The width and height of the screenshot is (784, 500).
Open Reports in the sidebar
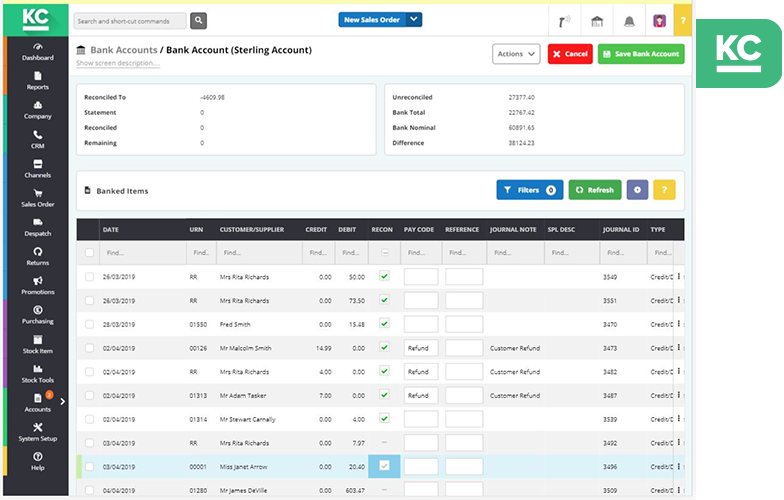pyautogui.click(x=38, y=81)
